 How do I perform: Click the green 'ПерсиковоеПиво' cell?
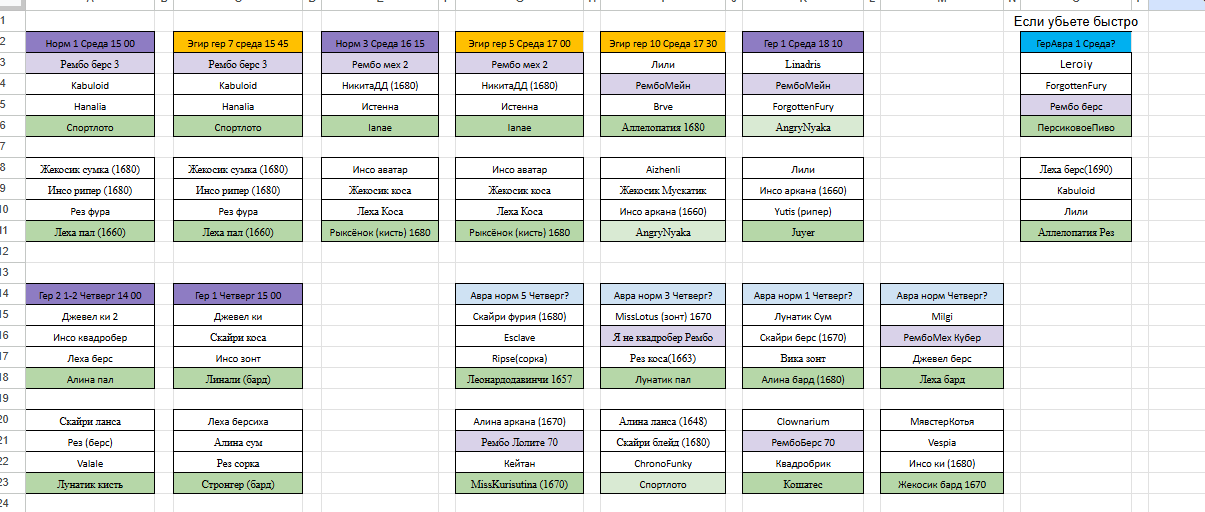pos(1076,127)
